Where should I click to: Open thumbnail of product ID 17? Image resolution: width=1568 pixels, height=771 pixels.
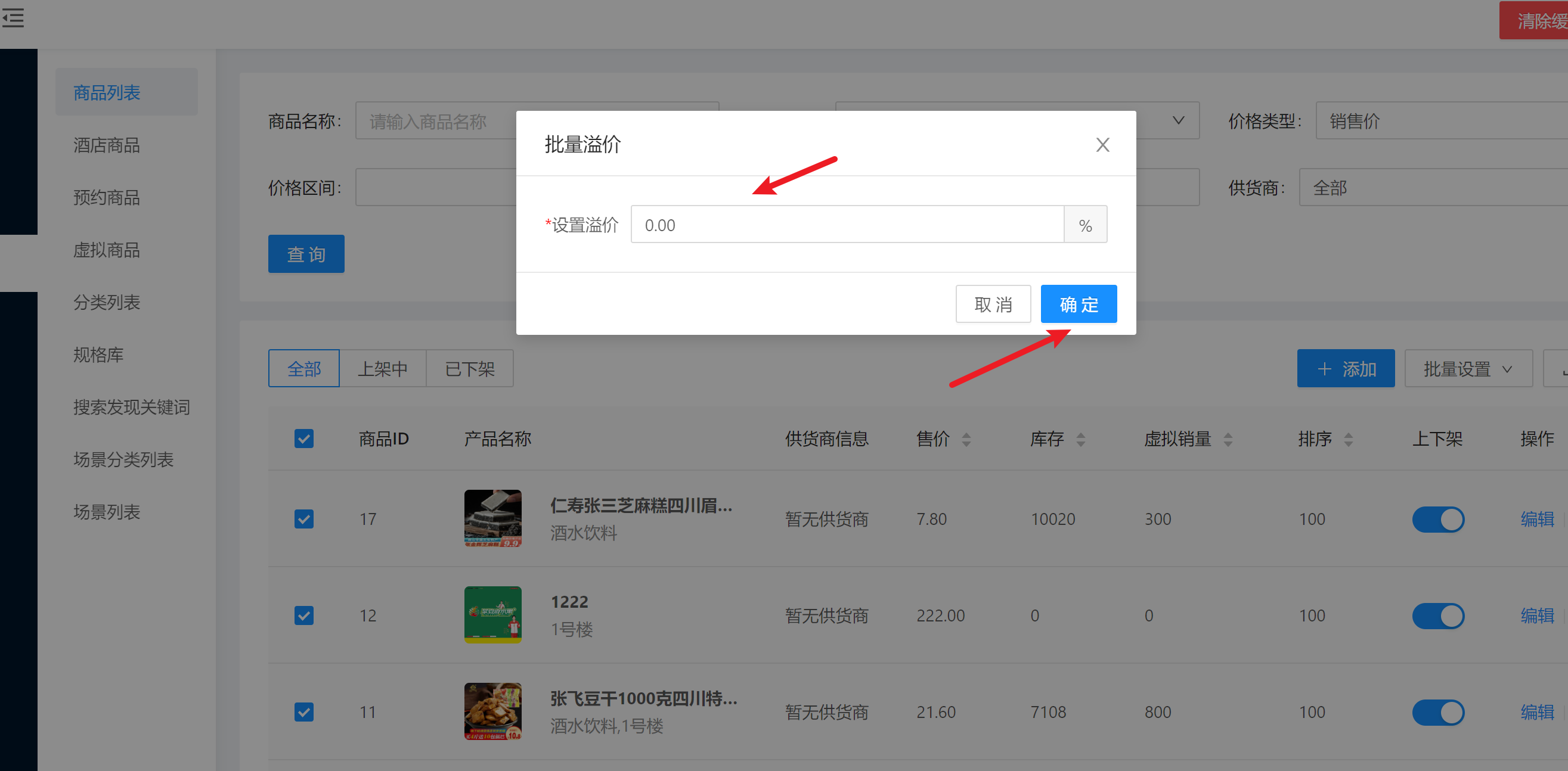click(x=492, y=518)
